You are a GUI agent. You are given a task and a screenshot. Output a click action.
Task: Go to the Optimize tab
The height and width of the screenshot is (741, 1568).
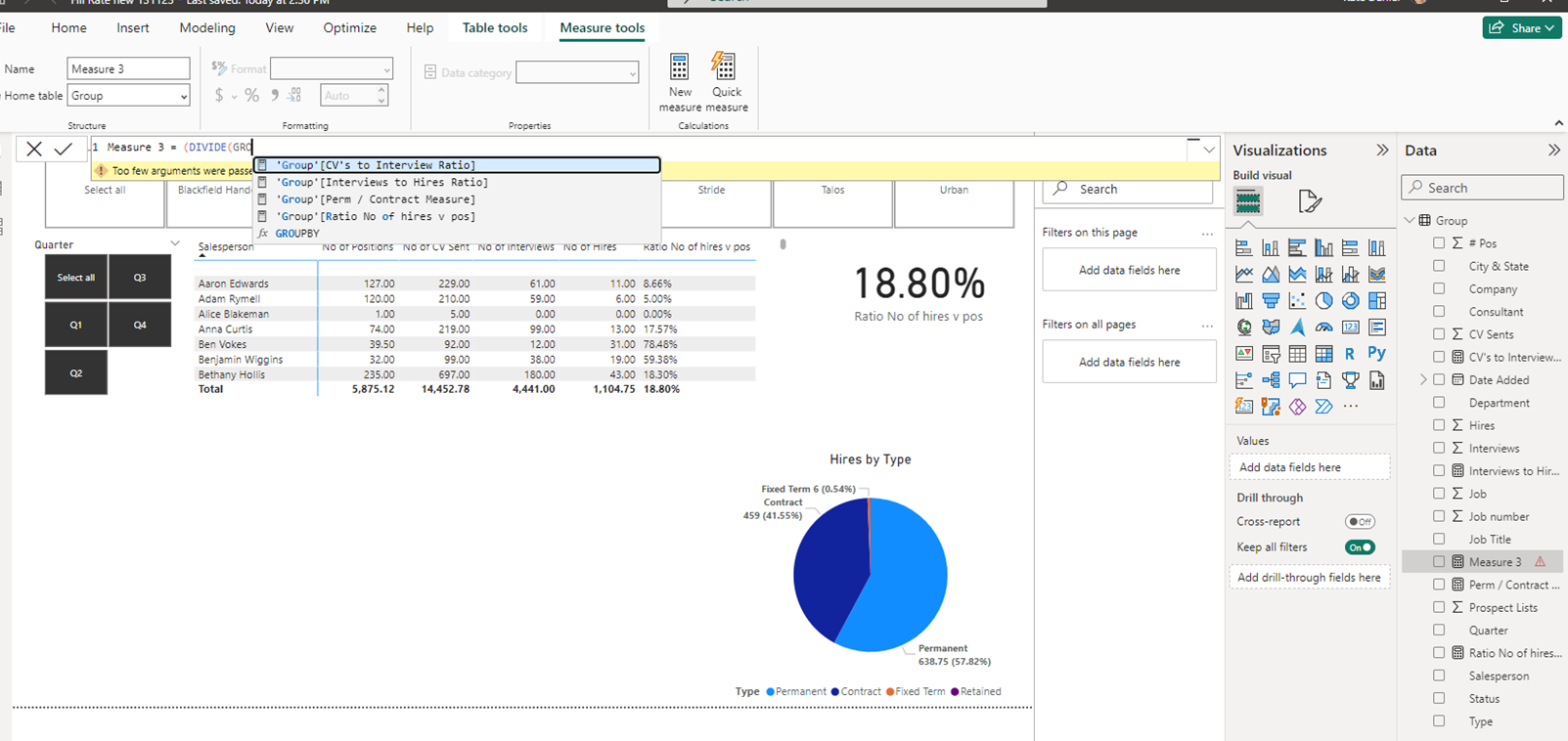350,27
